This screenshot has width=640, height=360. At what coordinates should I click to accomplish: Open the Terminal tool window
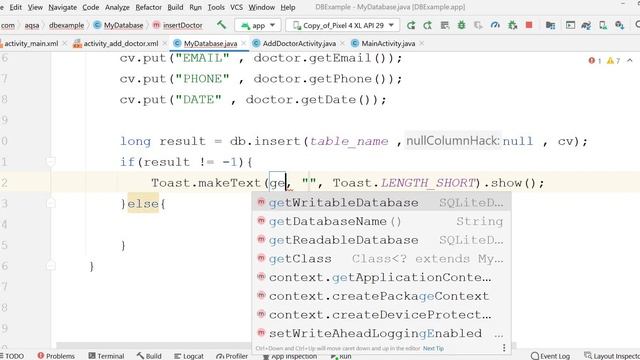pyautogui.click(x=106, y=356)
